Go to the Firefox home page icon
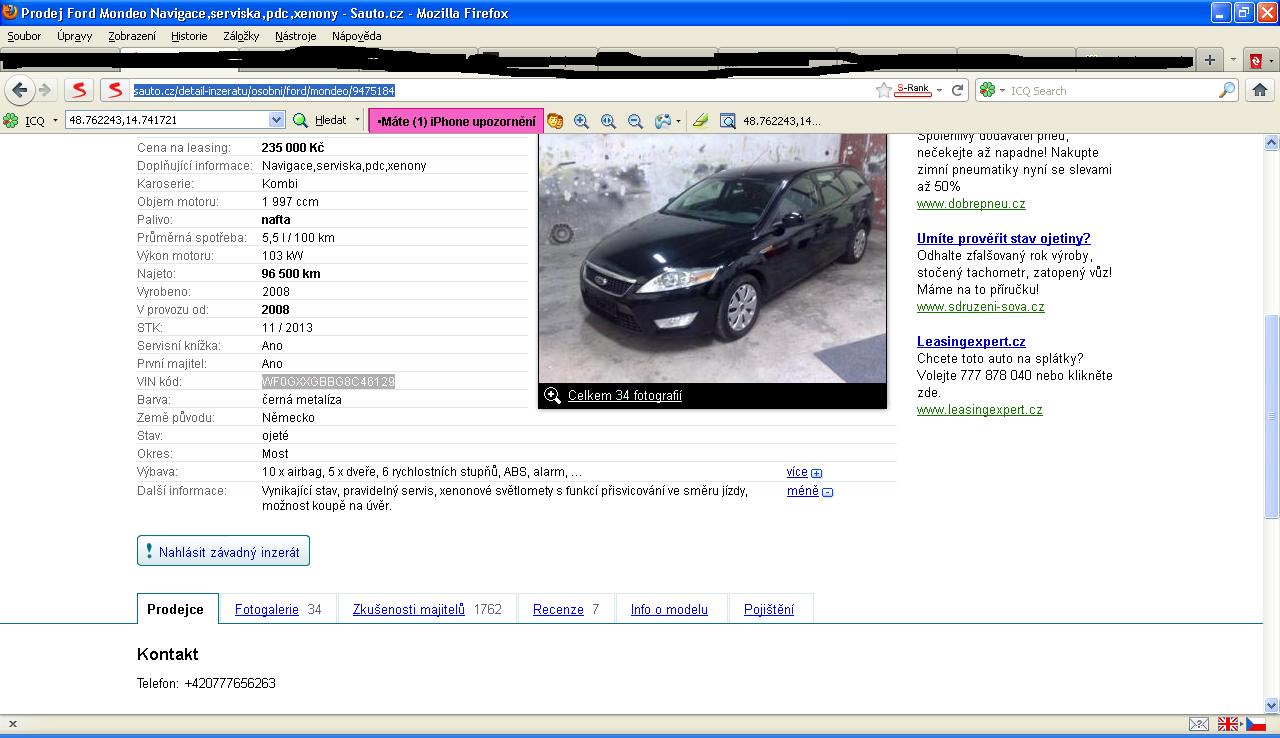 click(1259, 90)
